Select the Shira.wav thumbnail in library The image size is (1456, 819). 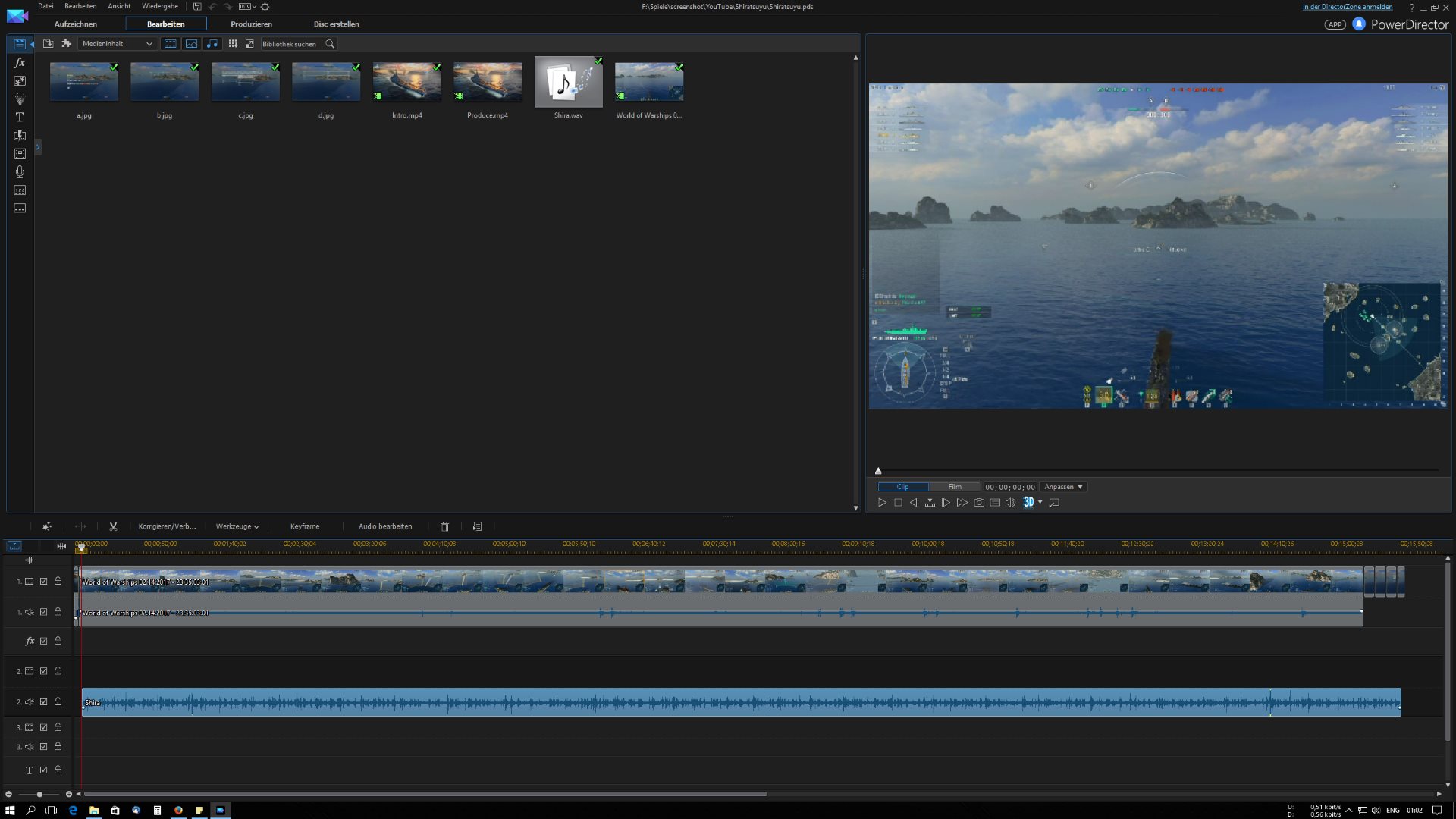568,82
